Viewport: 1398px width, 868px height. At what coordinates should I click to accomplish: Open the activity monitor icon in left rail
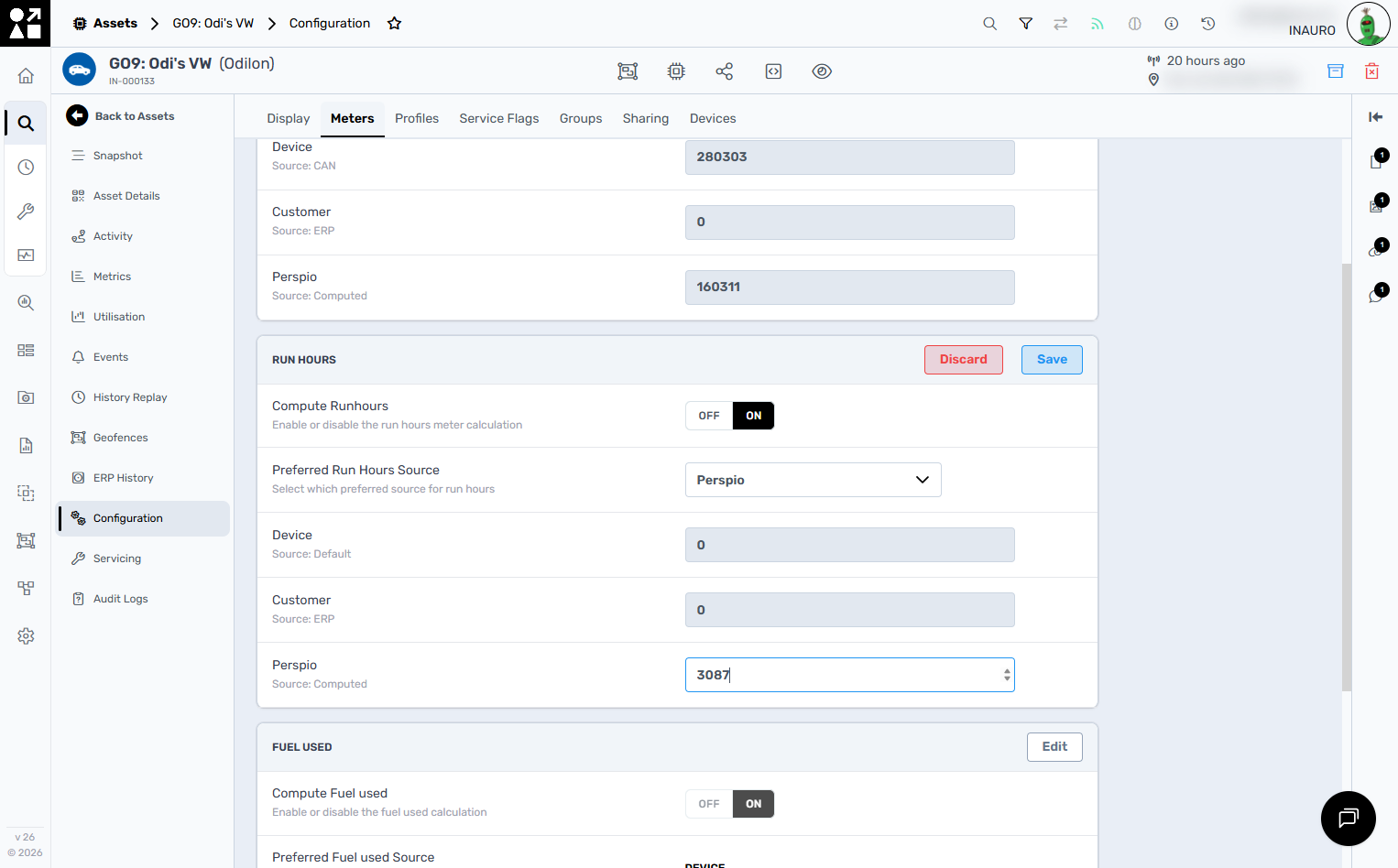(26, 255)
